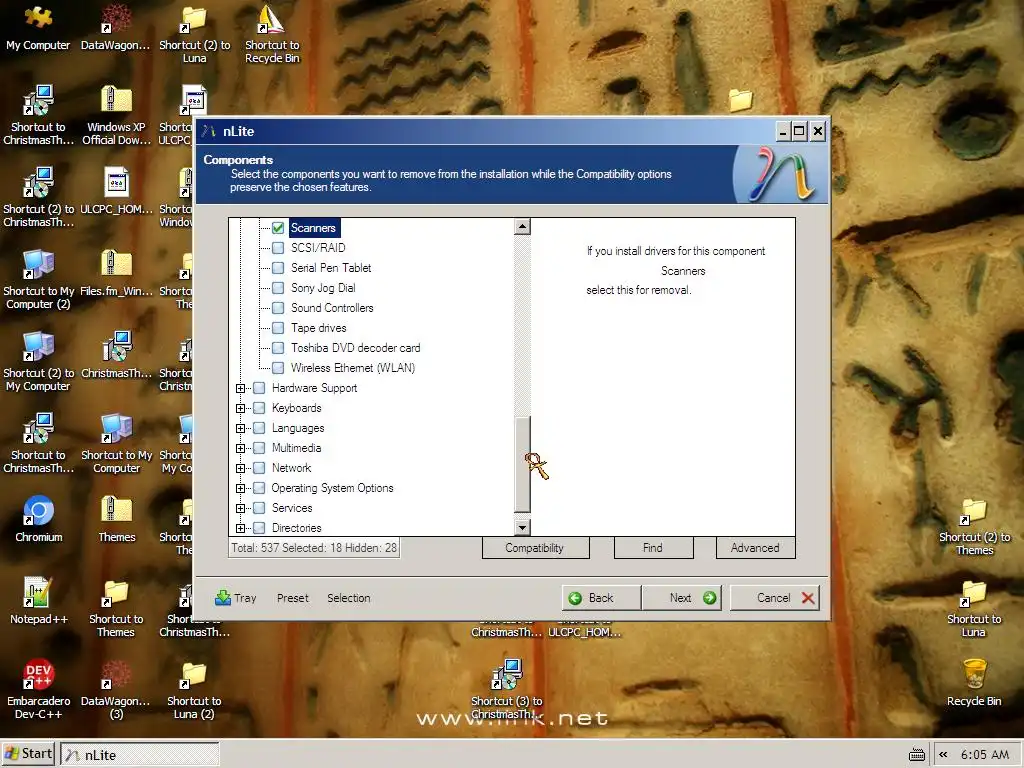Image resolution: width=1024 pixels, height=768 pixels.
Task: Open the Selection menu
Action: click(x=349, y=598)
